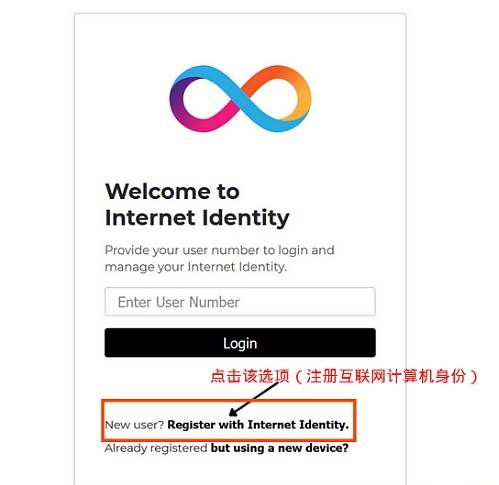The width and height of the screenshot is (499, 485).
Task: Open Register with Internet Identity link
Action: 258,425
